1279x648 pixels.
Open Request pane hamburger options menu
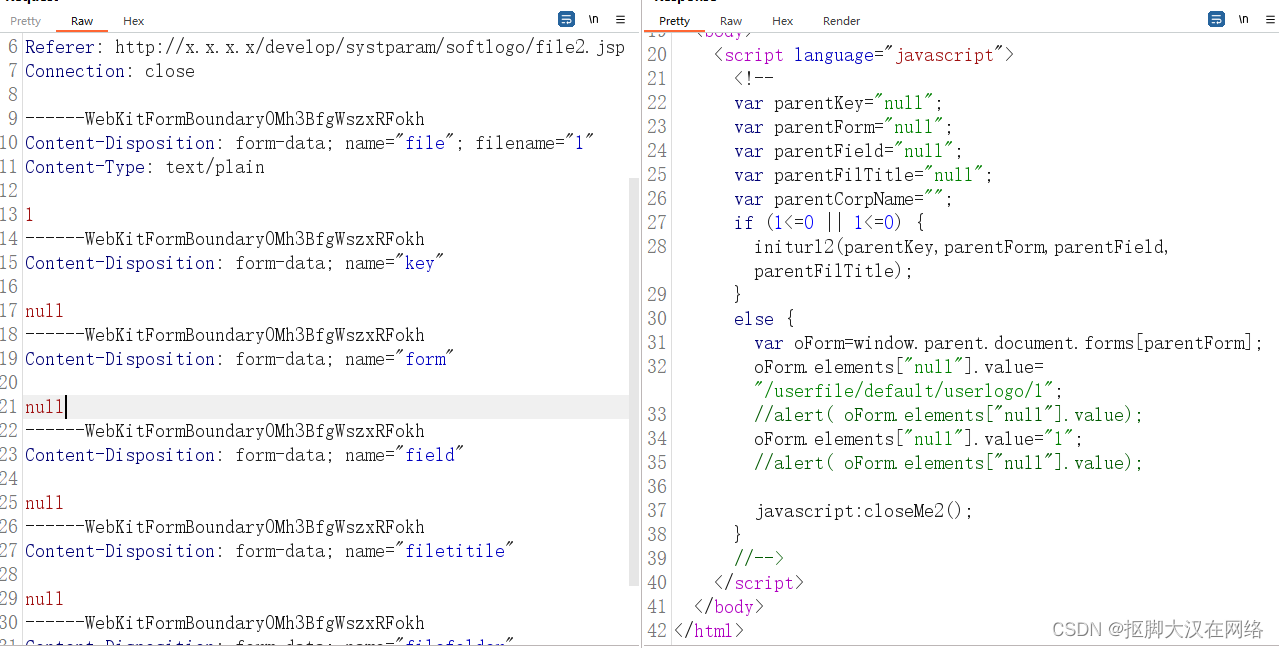pyautogui.click(x=621, y=19)
